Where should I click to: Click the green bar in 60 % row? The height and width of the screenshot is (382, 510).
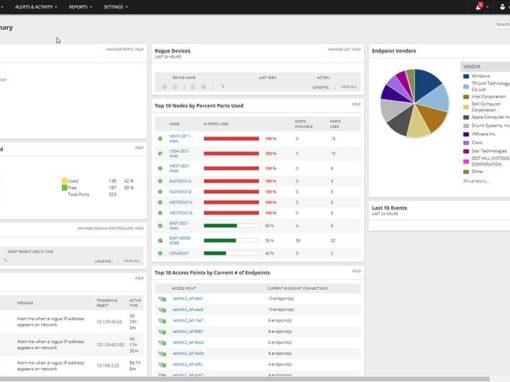[x=220, y=226]
